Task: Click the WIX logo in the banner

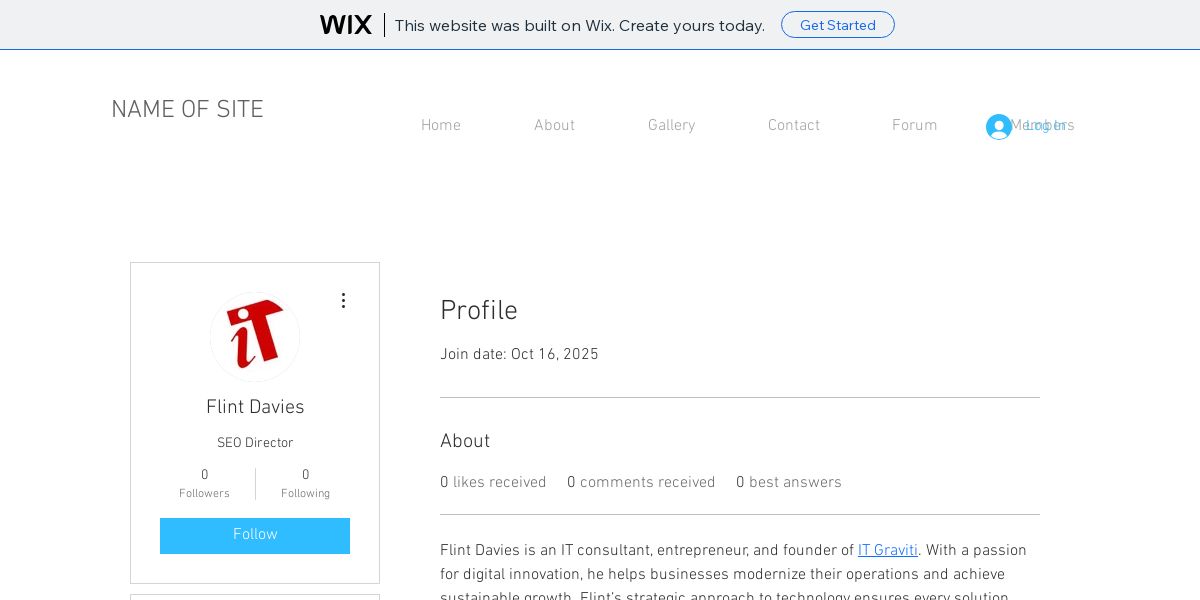Action: [345, 25]
